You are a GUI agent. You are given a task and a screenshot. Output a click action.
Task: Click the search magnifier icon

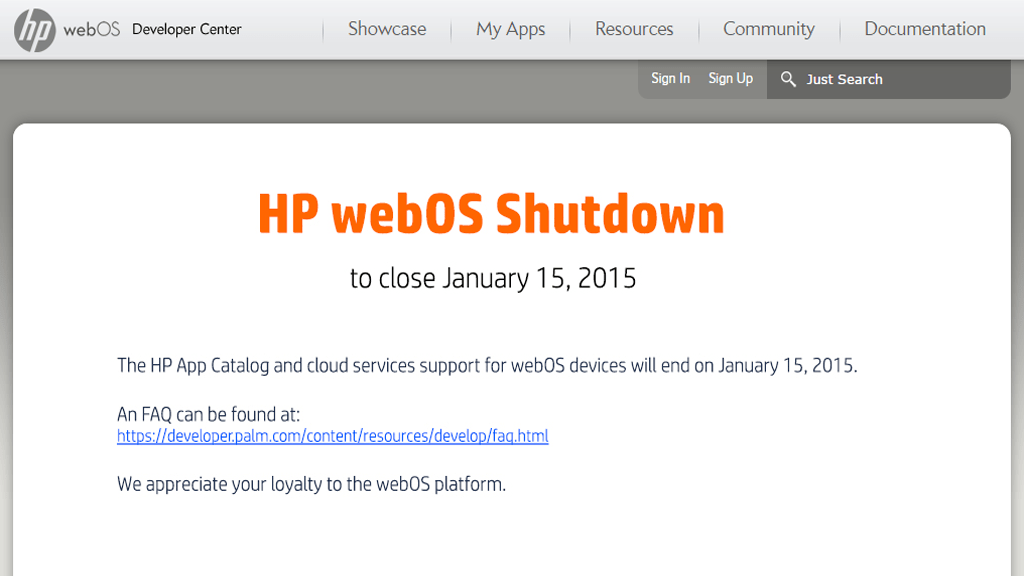pos(788,79)
